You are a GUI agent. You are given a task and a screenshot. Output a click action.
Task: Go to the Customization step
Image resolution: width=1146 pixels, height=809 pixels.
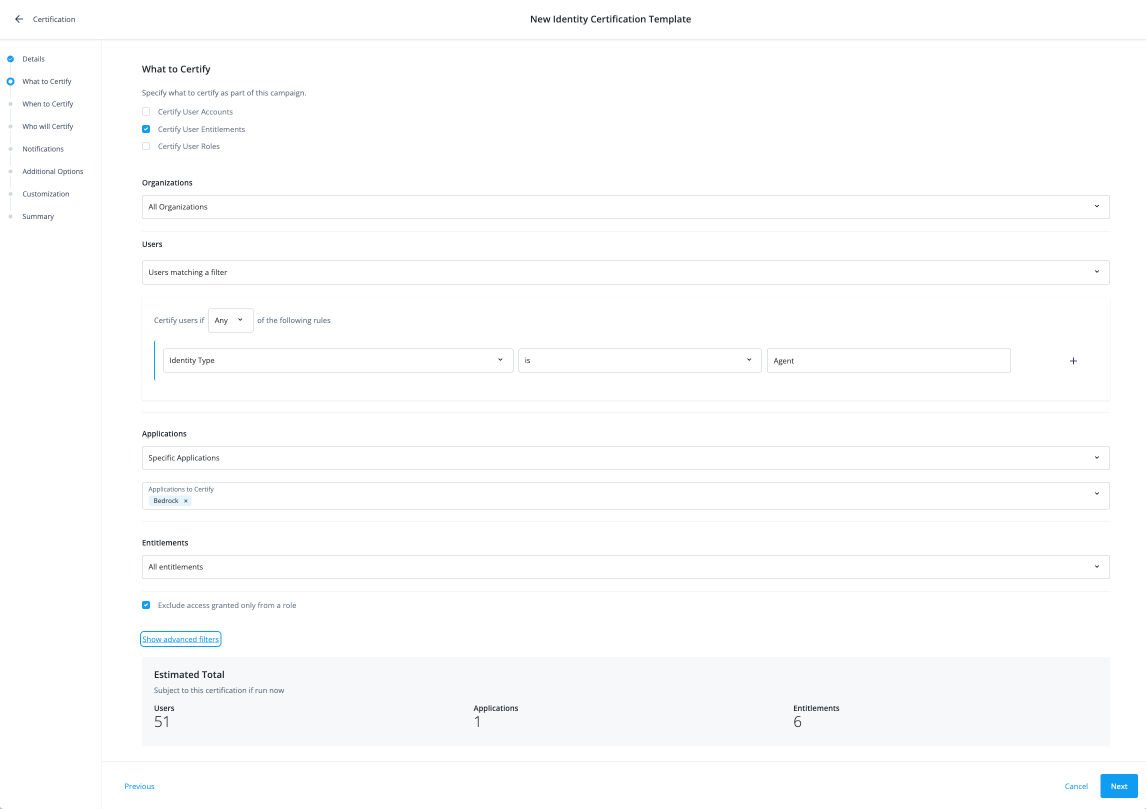coord(46,194)
